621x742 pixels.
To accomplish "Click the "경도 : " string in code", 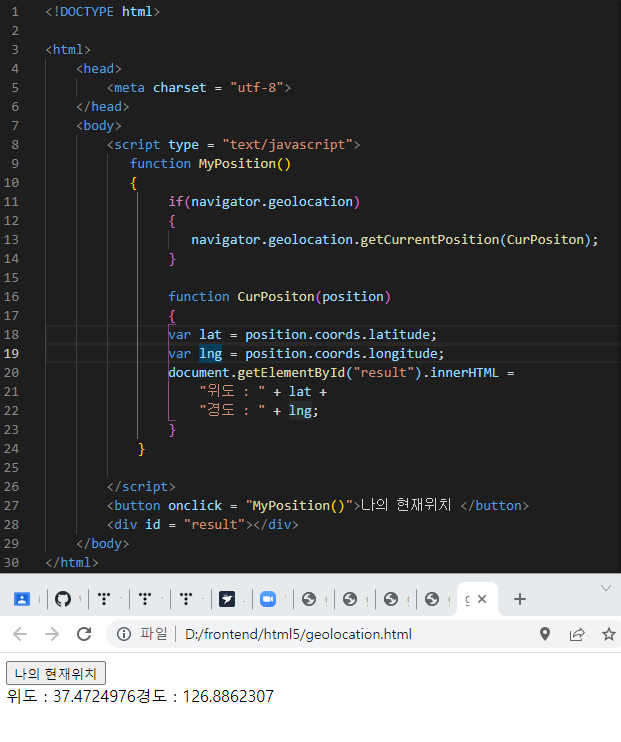I will [x=232, y=410].
